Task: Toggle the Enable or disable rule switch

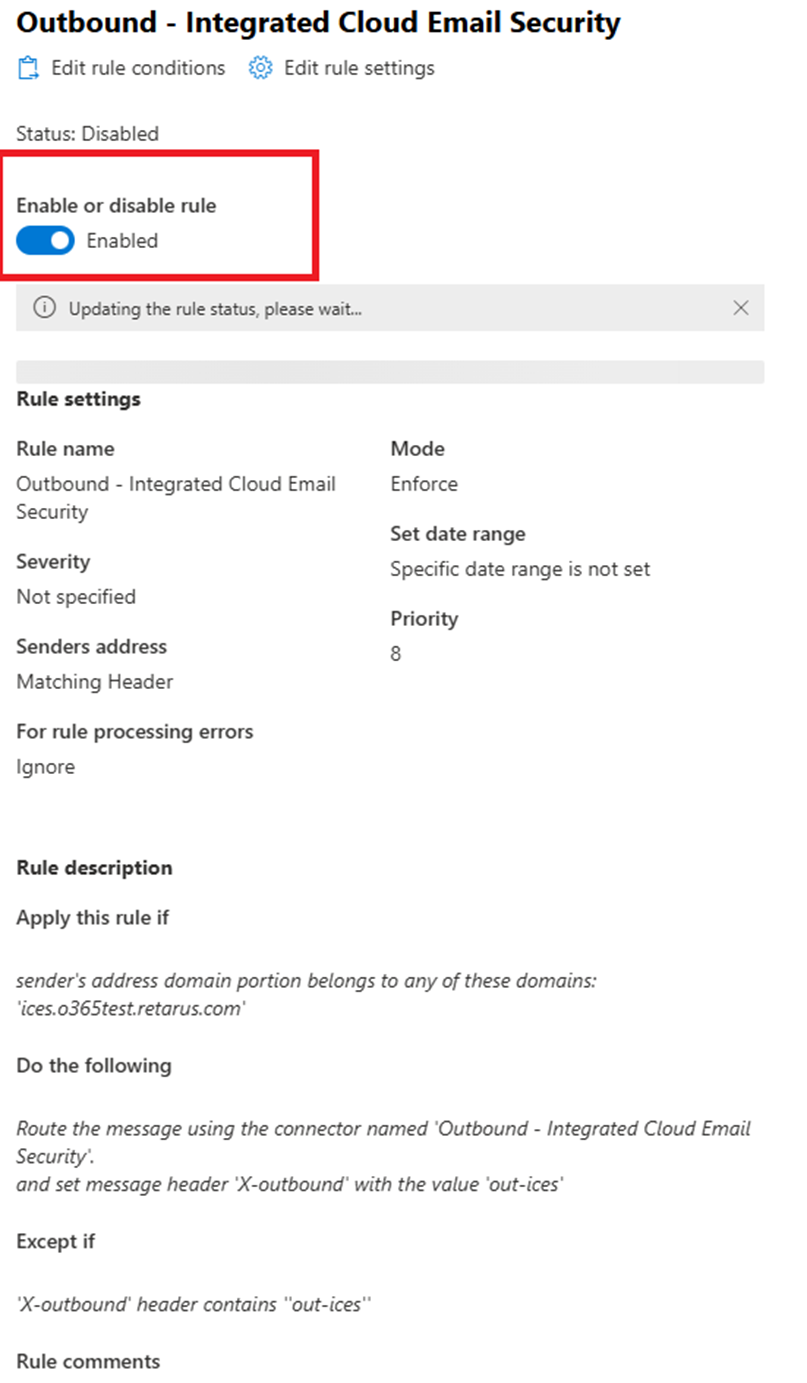Action: pos(45,241)
